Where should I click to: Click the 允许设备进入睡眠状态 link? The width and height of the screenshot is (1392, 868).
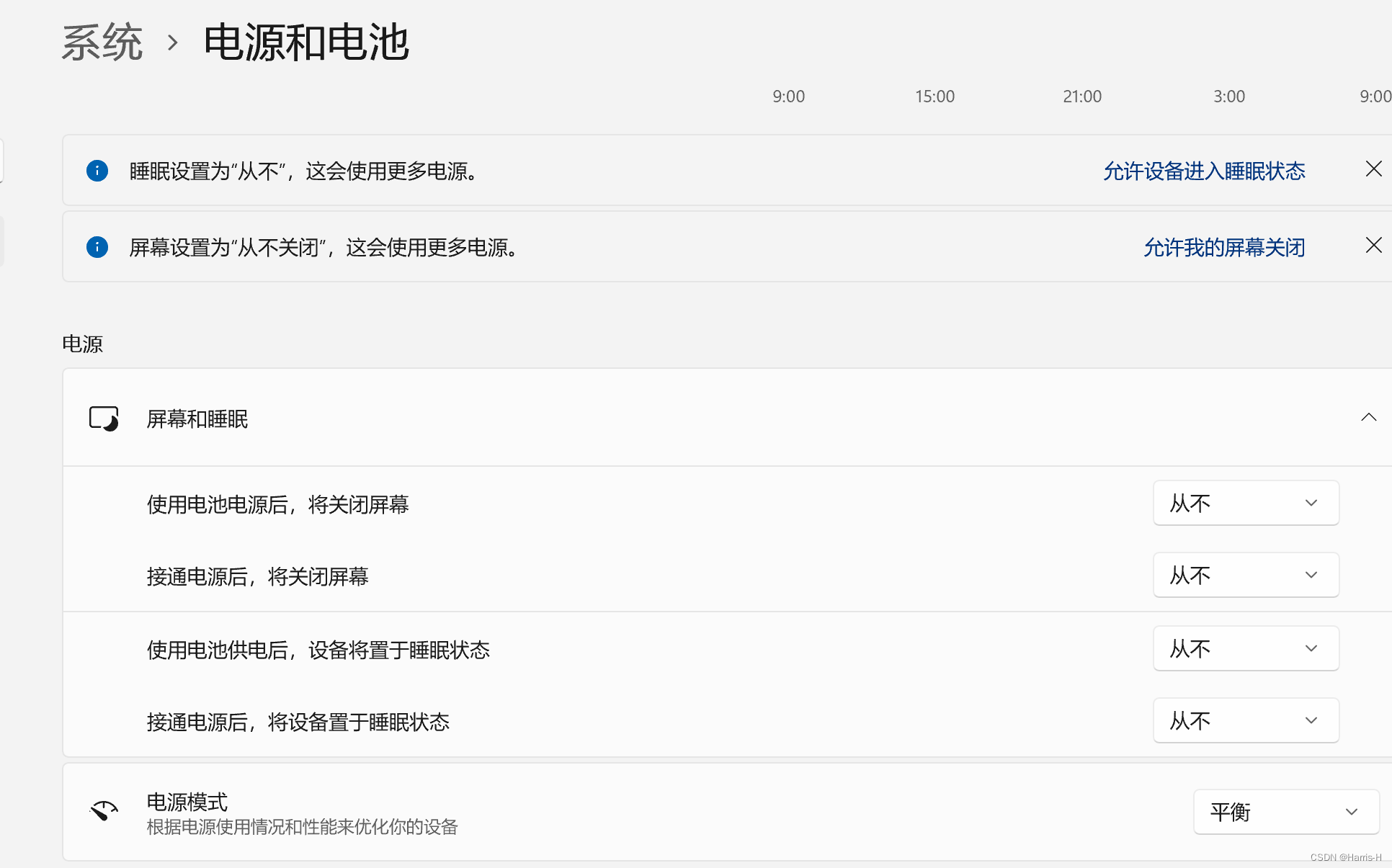click(1204, 171)
